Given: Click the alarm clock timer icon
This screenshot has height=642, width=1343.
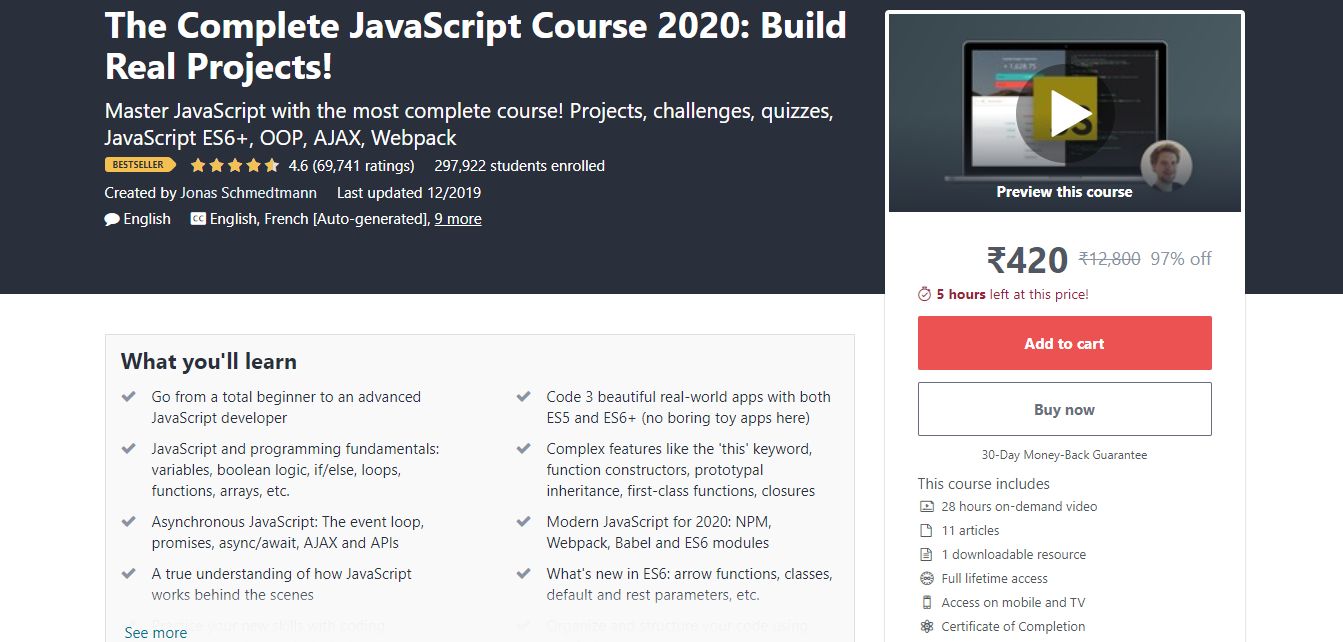Looking at the screenshot, I should (925, 294).
